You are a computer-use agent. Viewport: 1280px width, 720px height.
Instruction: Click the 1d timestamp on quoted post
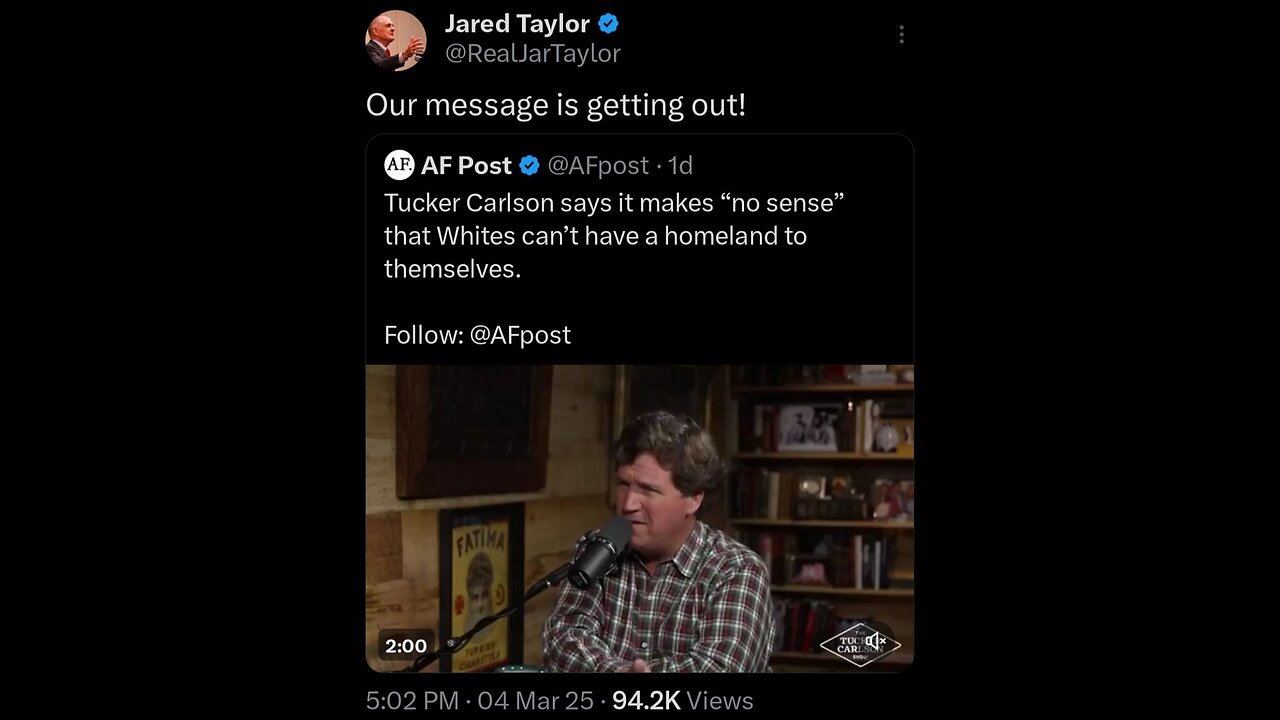pyautogui.click(x=680, y=165)
